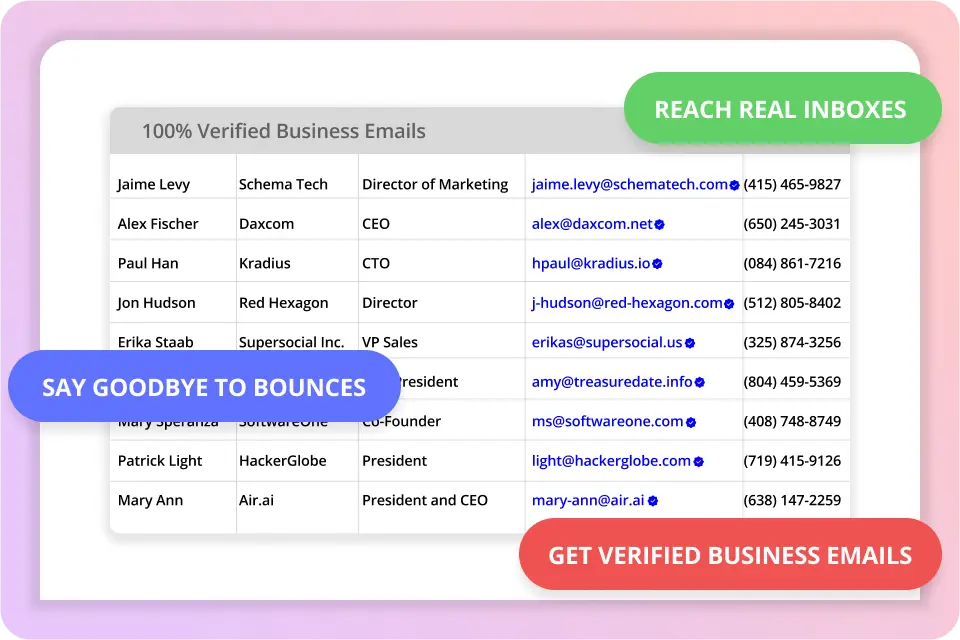
Task: Click the 100% Verified Business Emails header
Action: (284, 131)
